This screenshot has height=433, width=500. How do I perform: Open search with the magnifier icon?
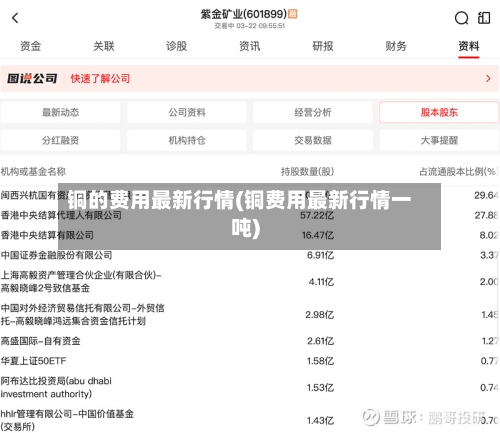click(461, 18)
